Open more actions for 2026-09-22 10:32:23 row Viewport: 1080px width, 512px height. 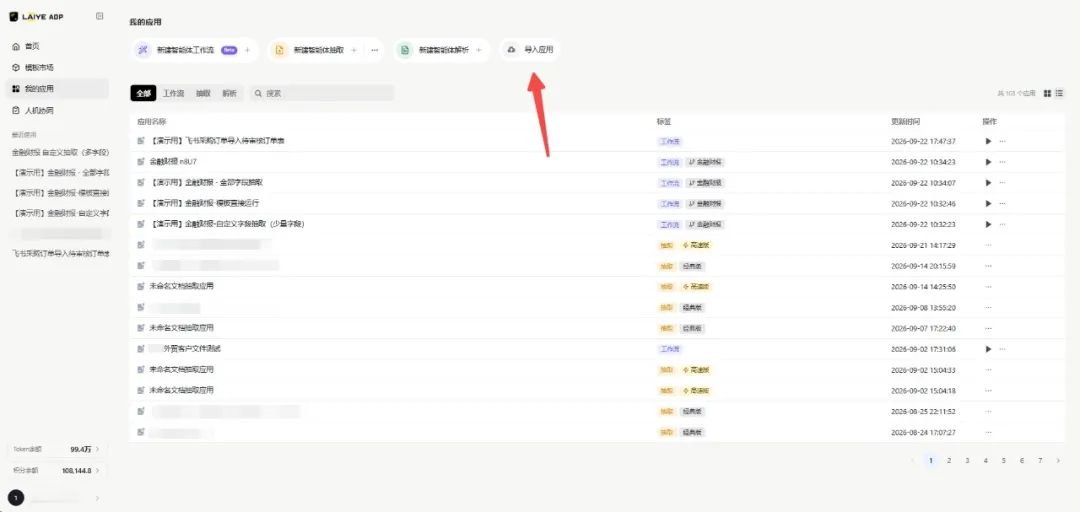(1002, 225)
